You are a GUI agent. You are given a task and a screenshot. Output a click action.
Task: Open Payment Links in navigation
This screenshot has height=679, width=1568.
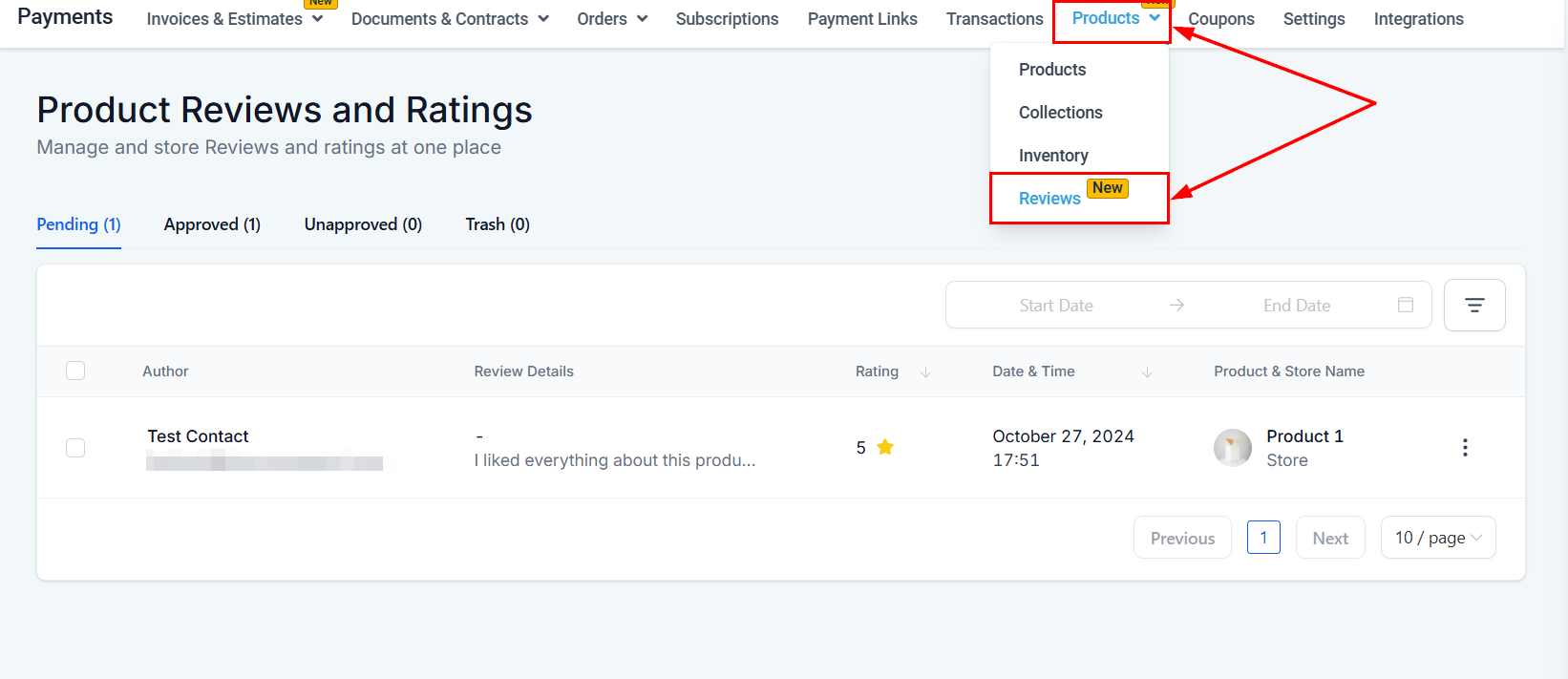(862, 19)
